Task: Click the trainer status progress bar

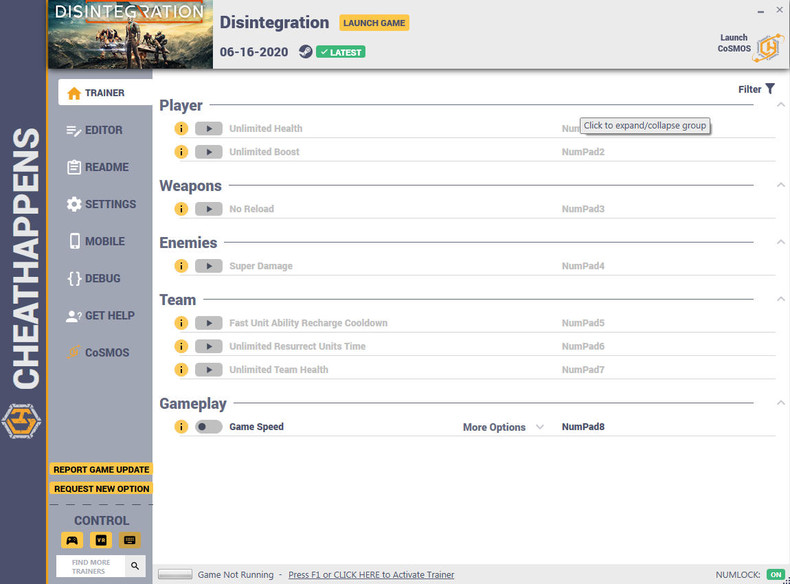Action: coord(175,574)
